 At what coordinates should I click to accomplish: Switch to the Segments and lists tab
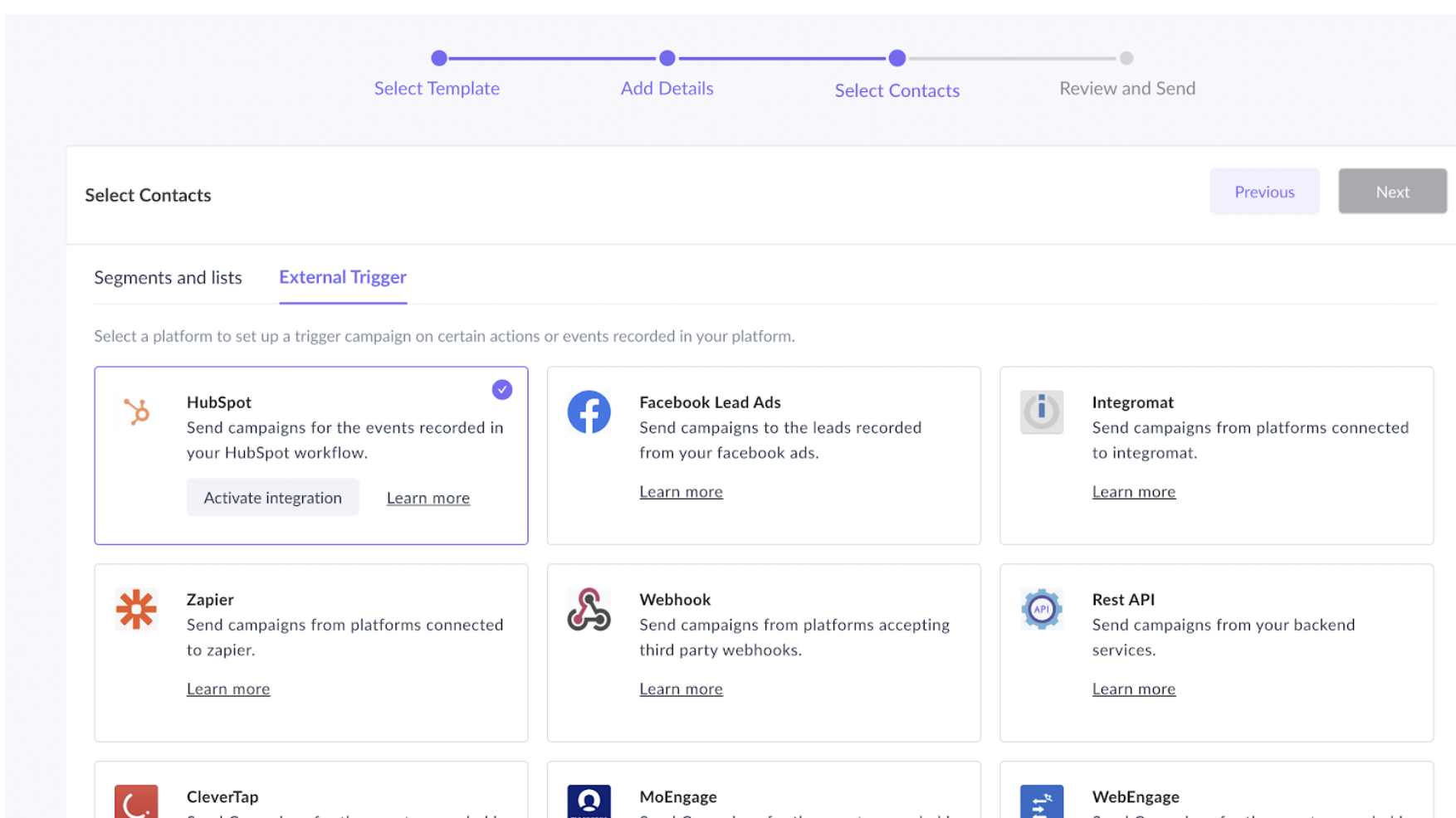point(168,277)
